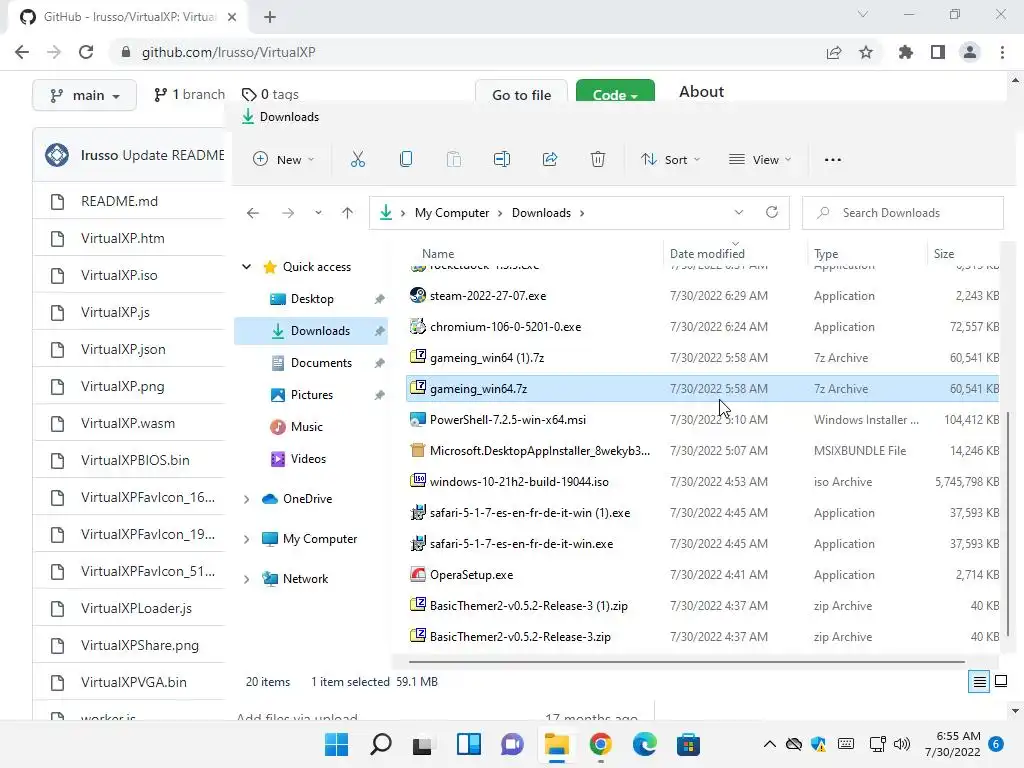Switch to details view layout icon

[x=979, y=682]
